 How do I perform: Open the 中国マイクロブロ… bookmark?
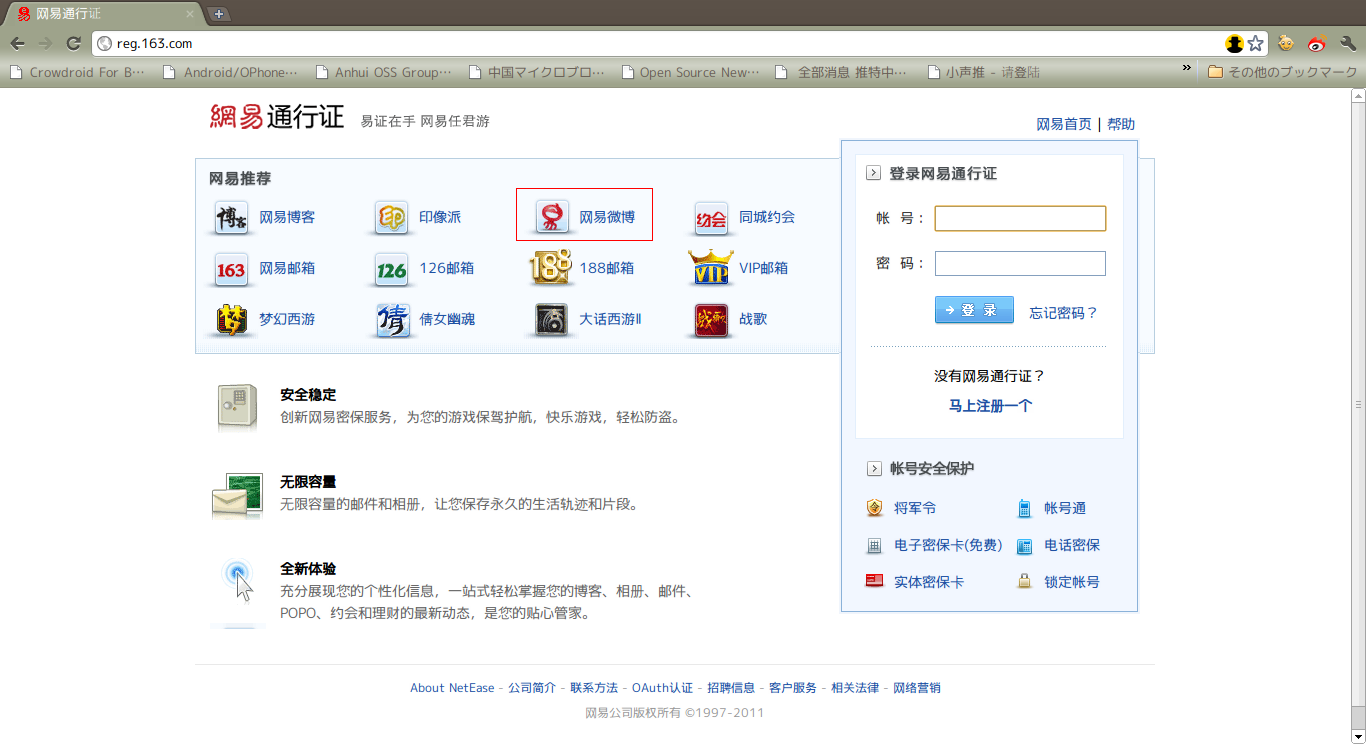(537, 72)
